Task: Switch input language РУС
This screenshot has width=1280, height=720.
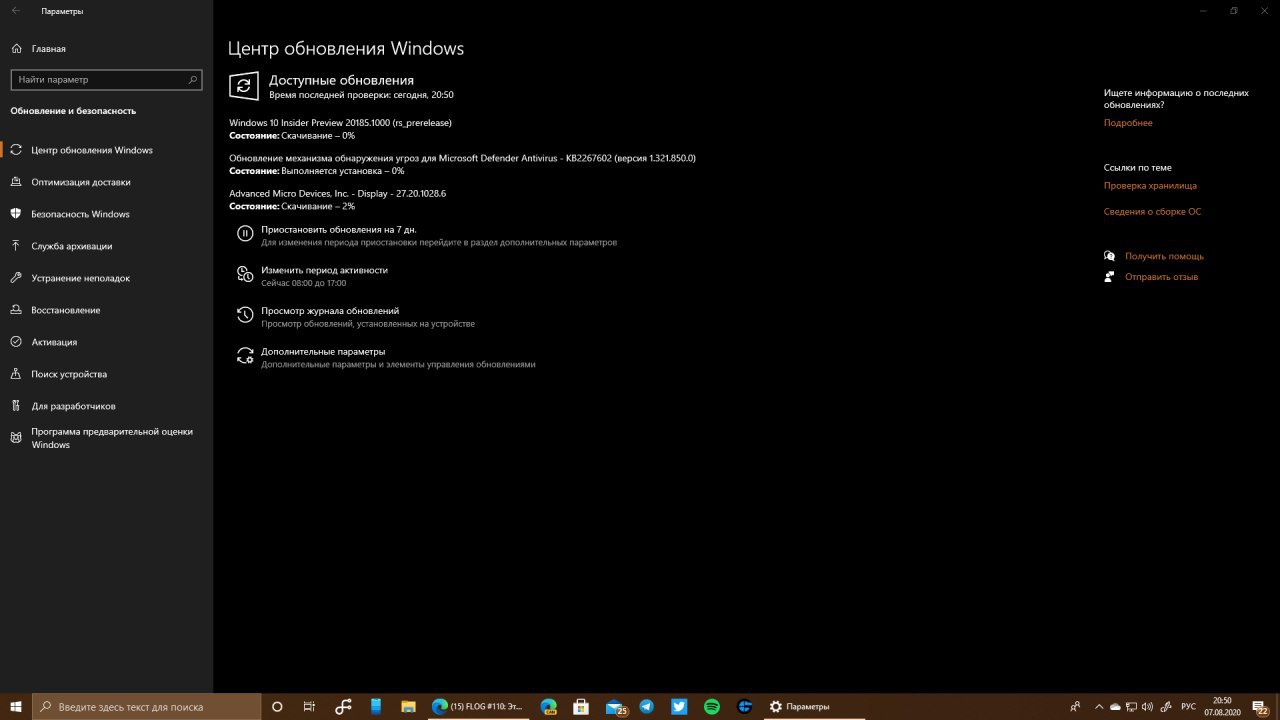Action: [x=1189, y=706]
